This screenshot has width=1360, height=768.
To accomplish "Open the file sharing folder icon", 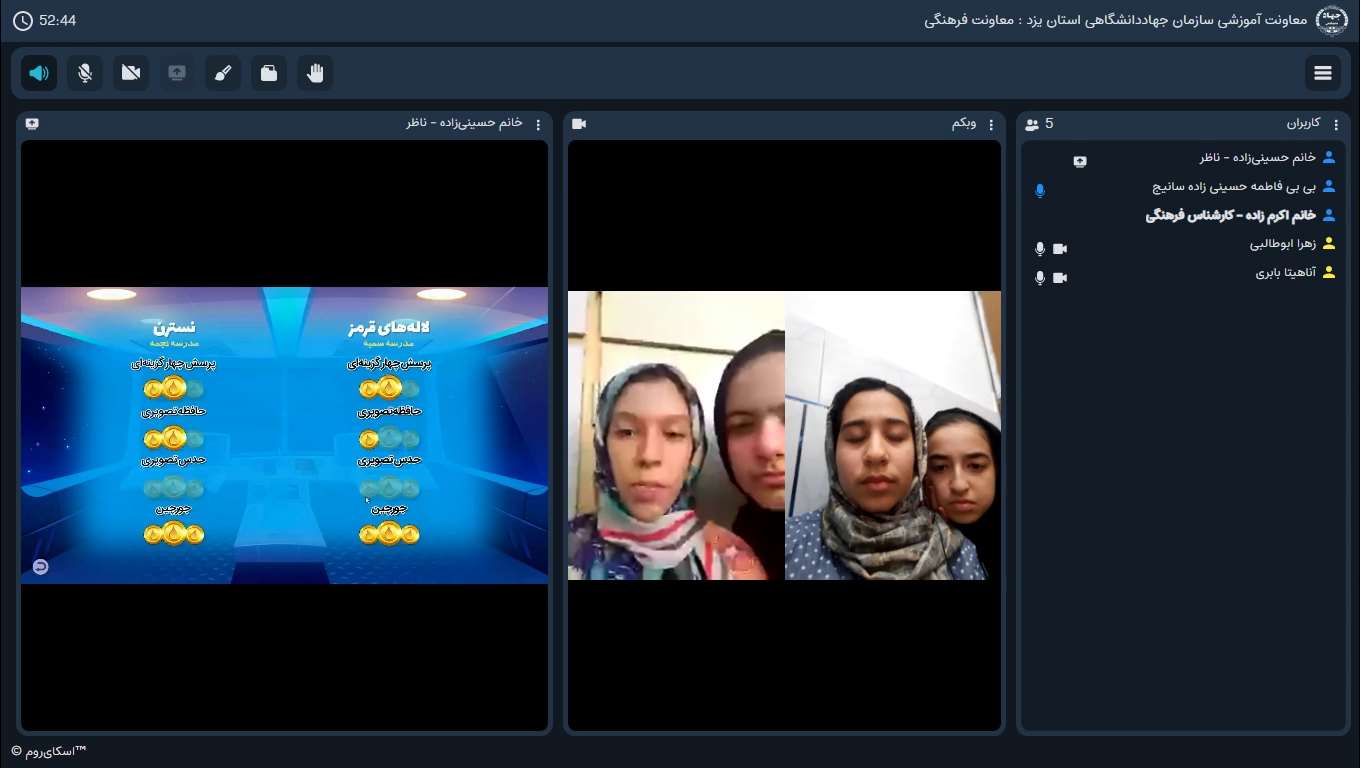I will (269, 73).
